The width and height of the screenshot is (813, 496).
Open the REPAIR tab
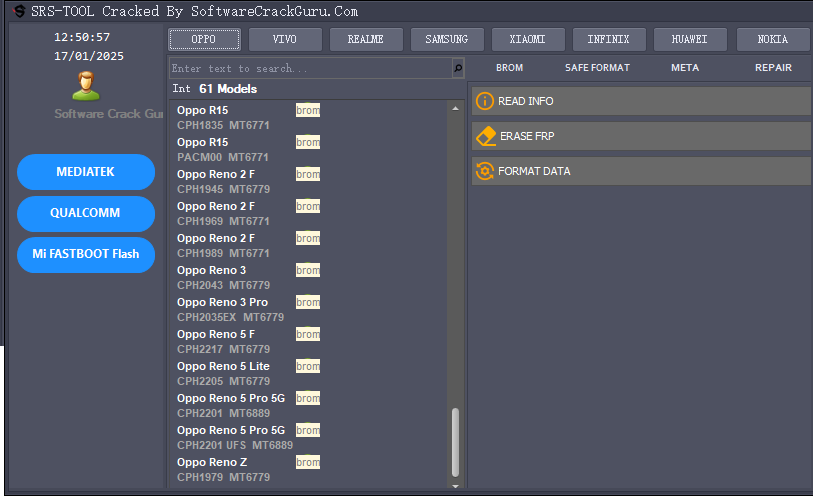click(x=773, y=68)
